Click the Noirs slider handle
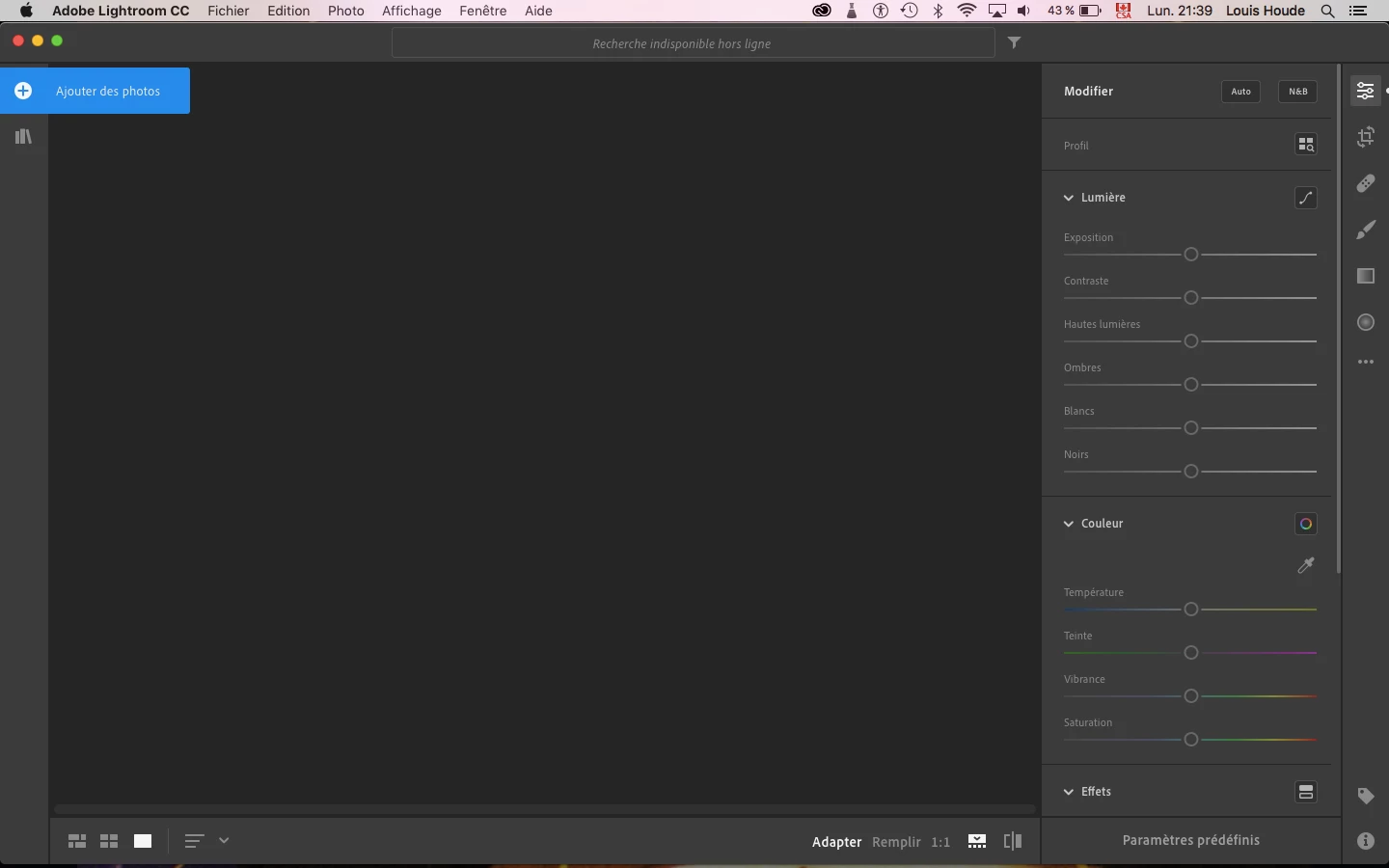 [1191, 472]
